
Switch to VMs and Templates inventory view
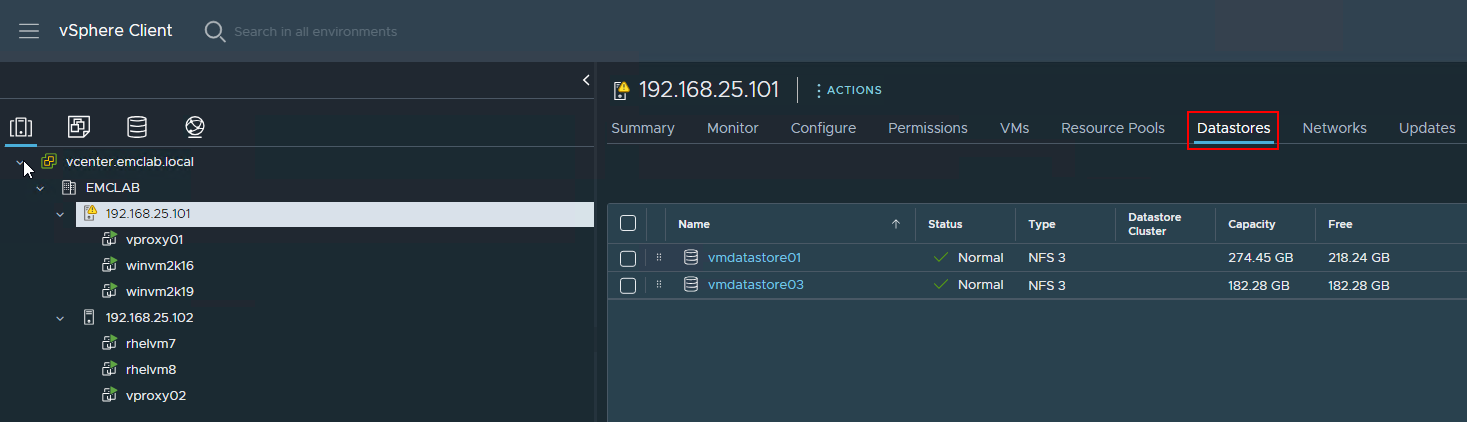pyautogui.click(x=79, y=127)
